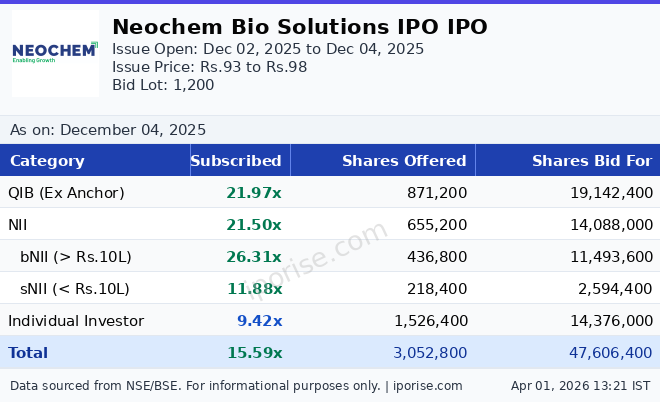Click the sNII (< Rs.10L) row

(x=75, y=289)
